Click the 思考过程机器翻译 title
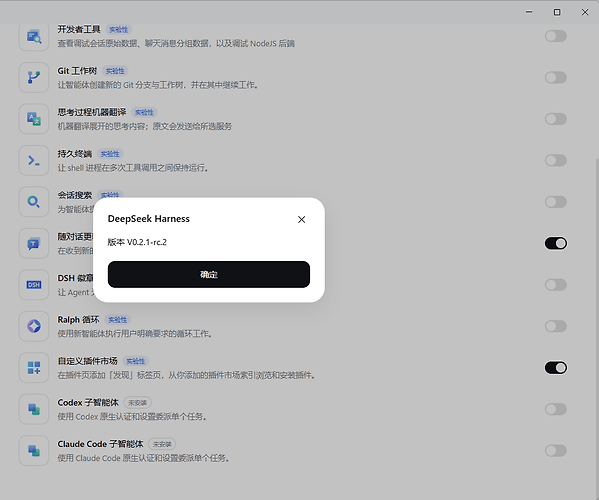599x500 pixels. [92, 112]
